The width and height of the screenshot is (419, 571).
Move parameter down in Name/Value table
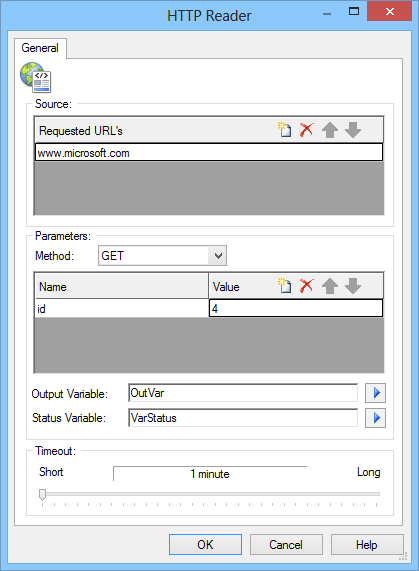tap(353, 286)
